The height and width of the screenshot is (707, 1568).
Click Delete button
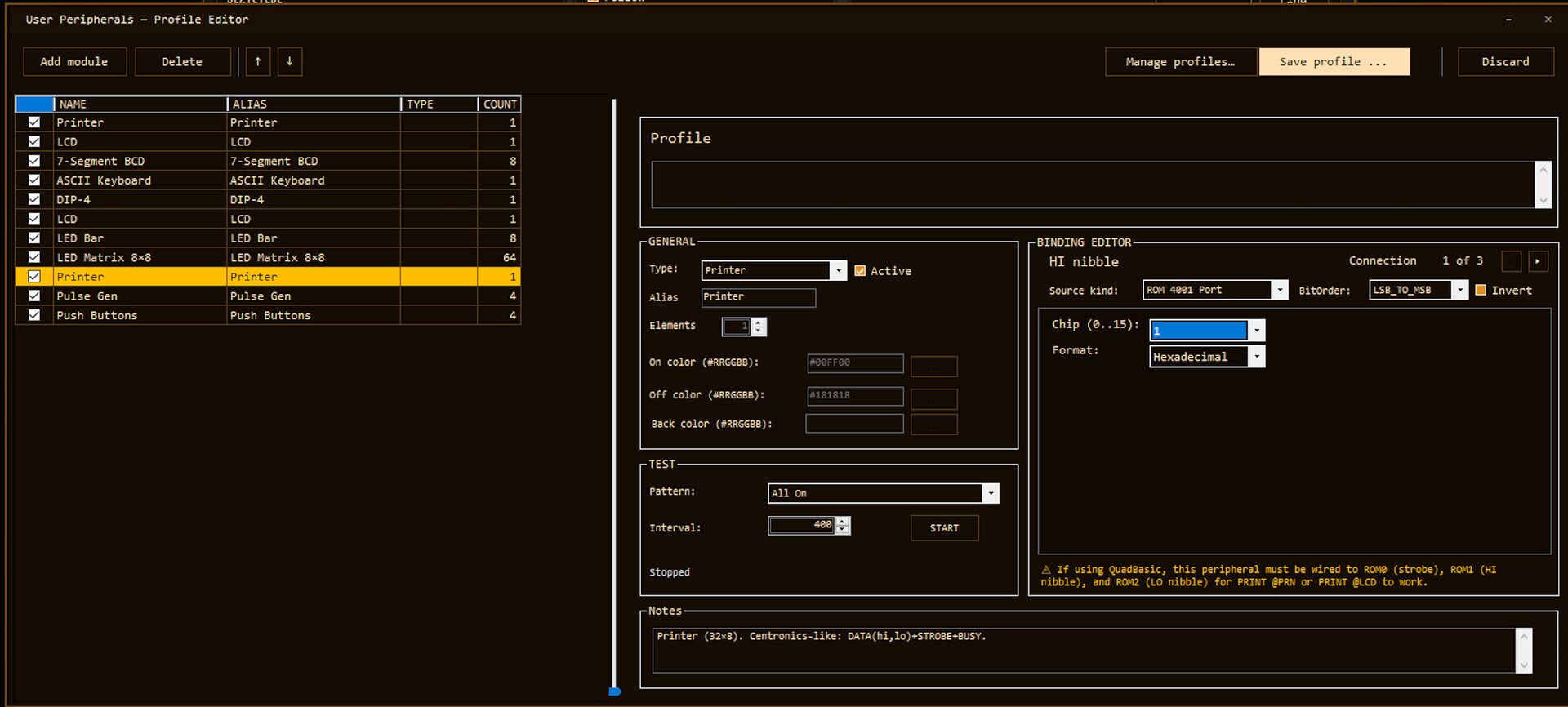click(182, 61)
